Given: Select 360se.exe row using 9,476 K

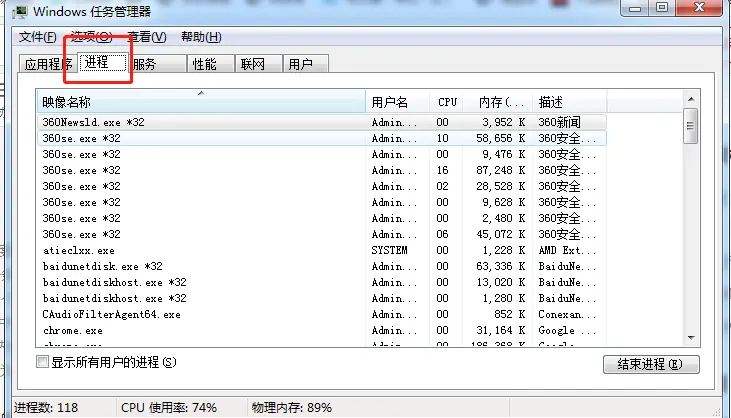Looking at the screenshot, I should (322, 154).
